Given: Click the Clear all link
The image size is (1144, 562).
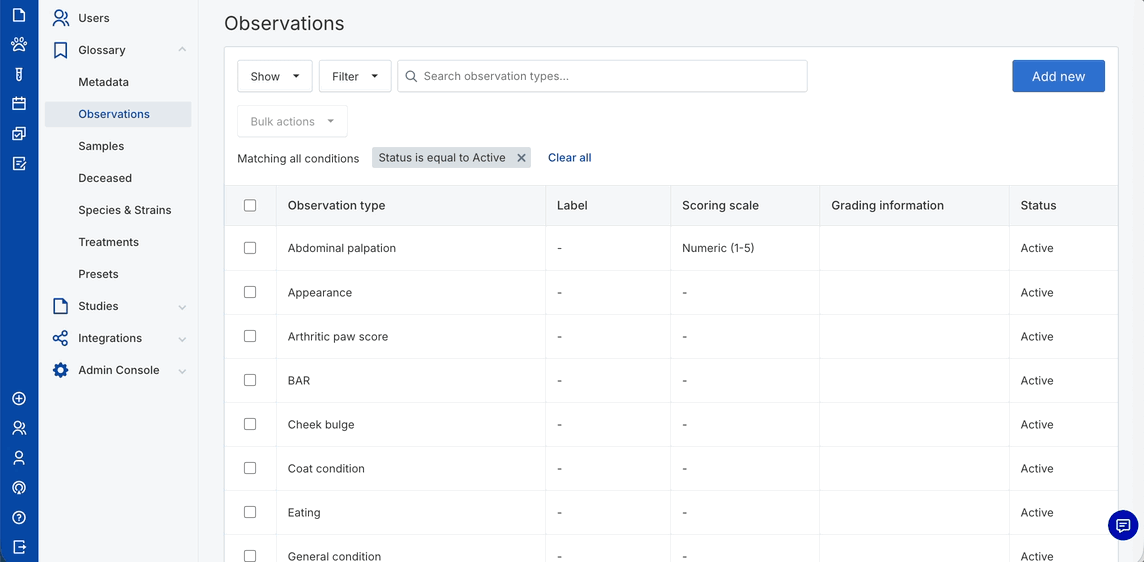Looking at the screenshot, I should [569, 158].
